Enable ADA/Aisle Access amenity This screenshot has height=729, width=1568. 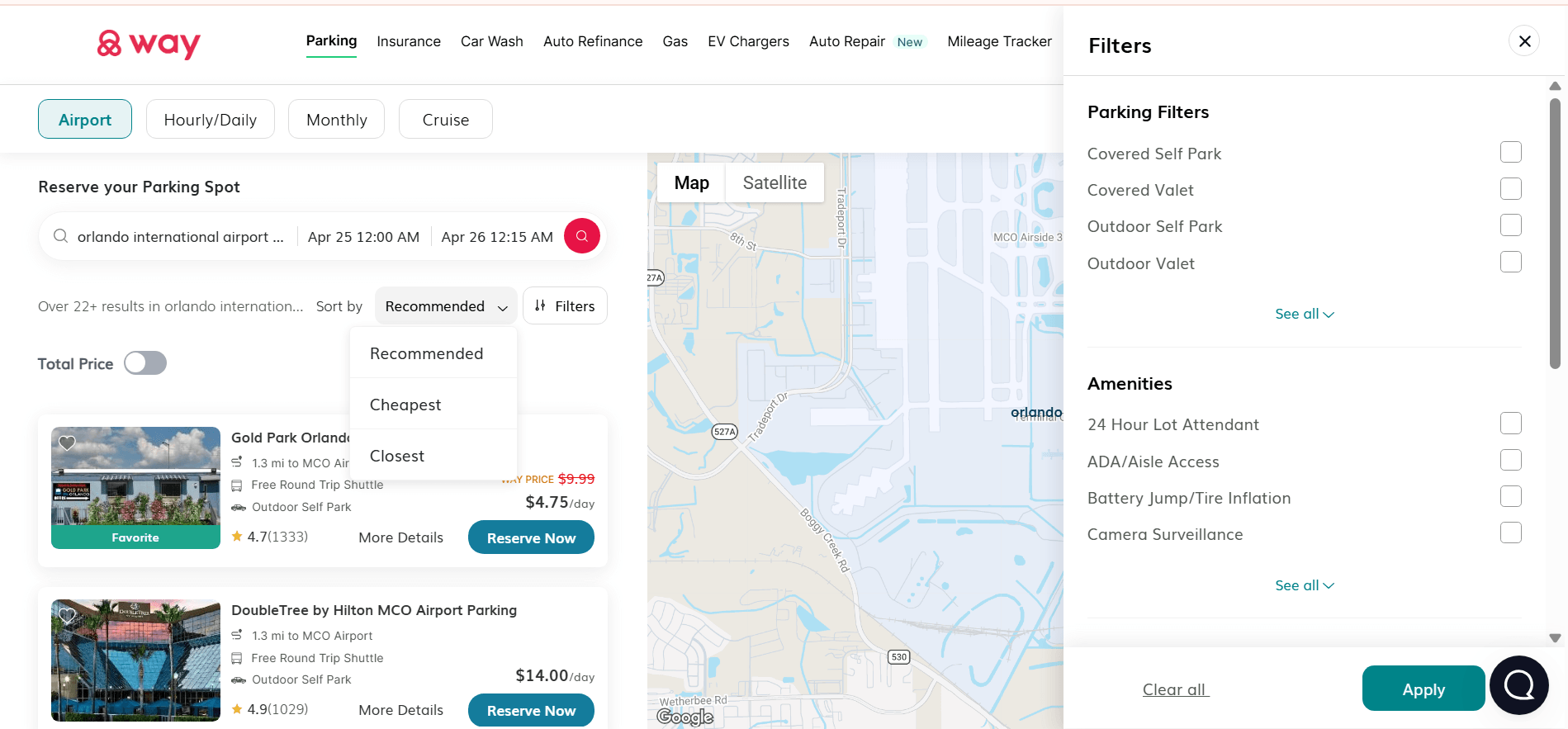tap(1511, 461)
